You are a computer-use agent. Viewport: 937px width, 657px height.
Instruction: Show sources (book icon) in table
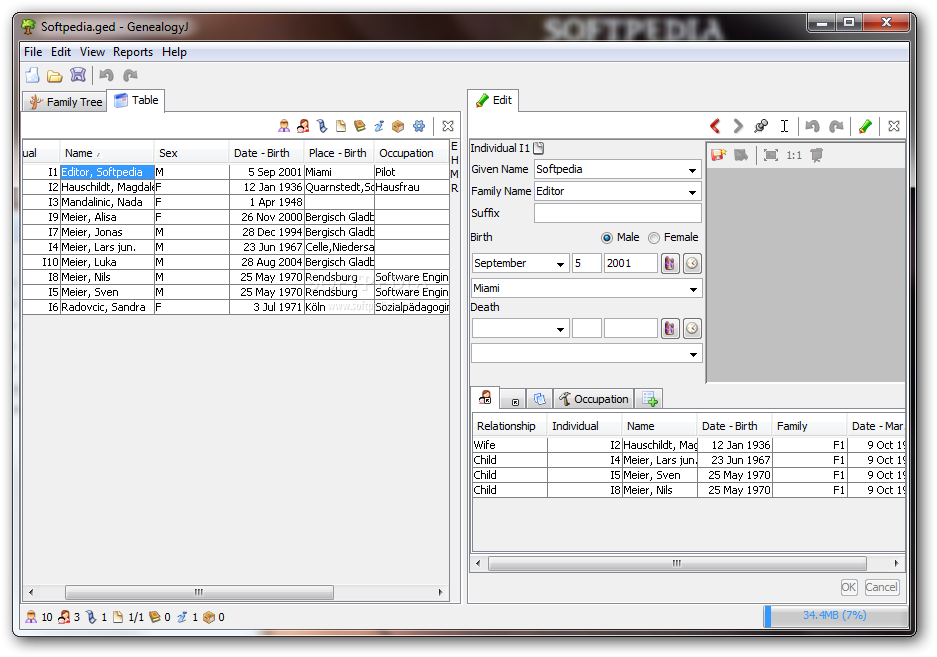click(360, 126)
